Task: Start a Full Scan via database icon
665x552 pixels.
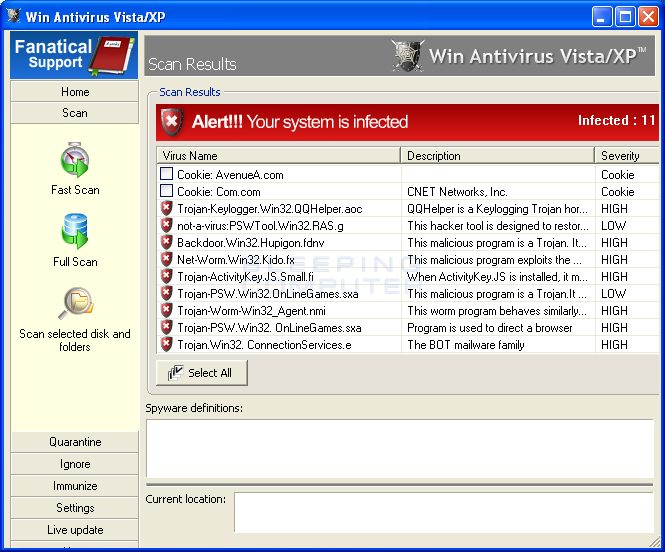Action: (75, 231)
